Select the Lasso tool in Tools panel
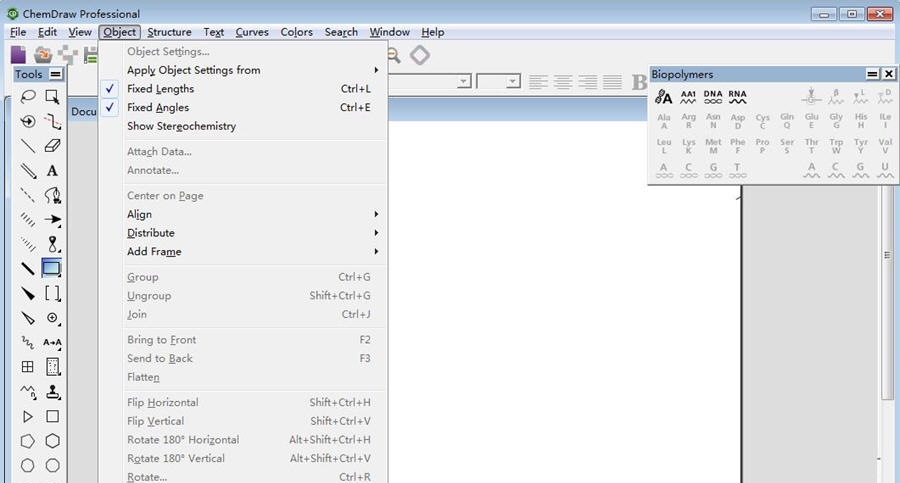Screen dimensions: 900x483 tap(28, 97)
